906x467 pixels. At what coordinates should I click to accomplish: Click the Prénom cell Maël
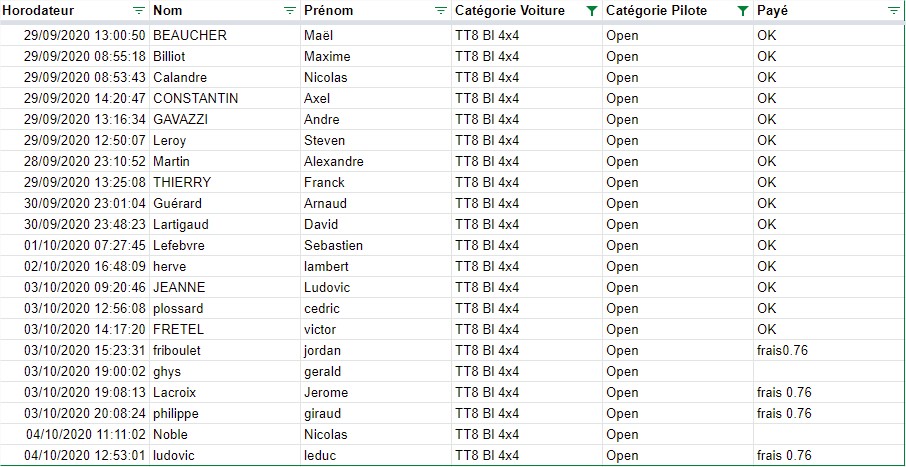(x=376, y=35)
